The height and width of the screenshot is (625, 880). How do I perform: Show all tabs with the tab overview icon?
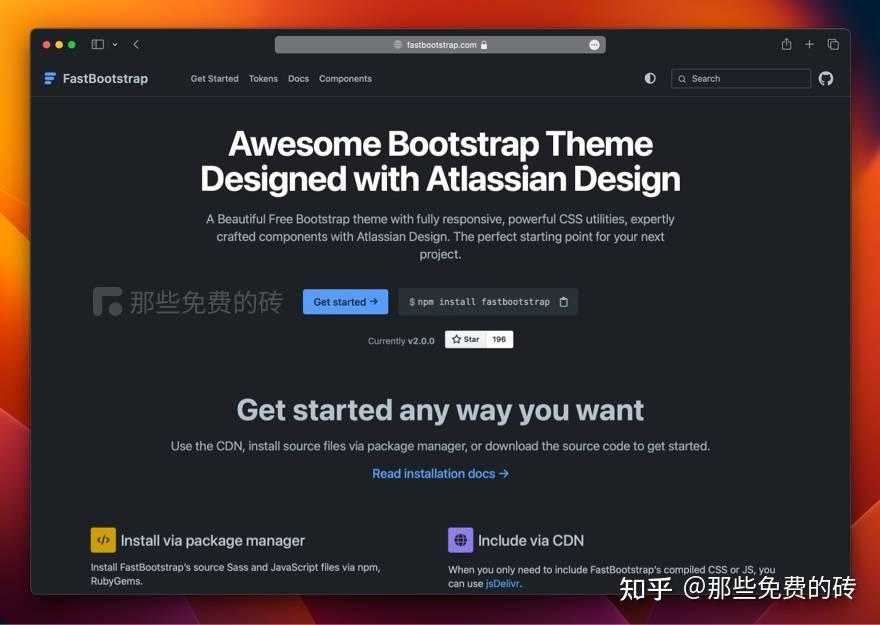point(834,44)
